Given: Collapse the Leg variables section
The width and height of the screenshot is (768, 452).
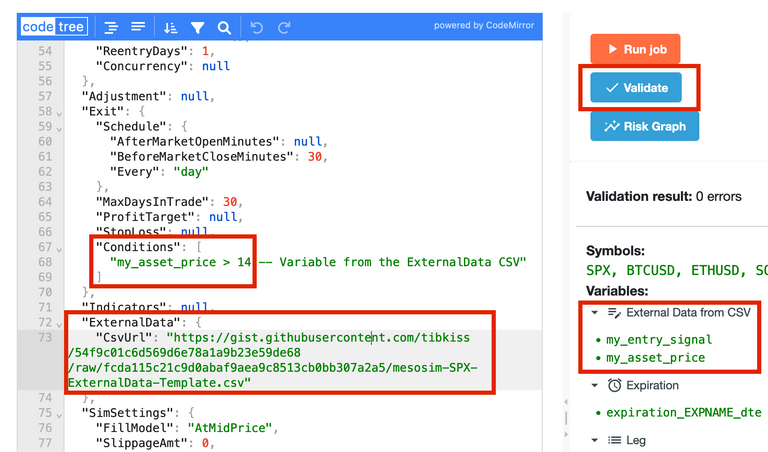Looking at the screenshot, I should (595, 440).
